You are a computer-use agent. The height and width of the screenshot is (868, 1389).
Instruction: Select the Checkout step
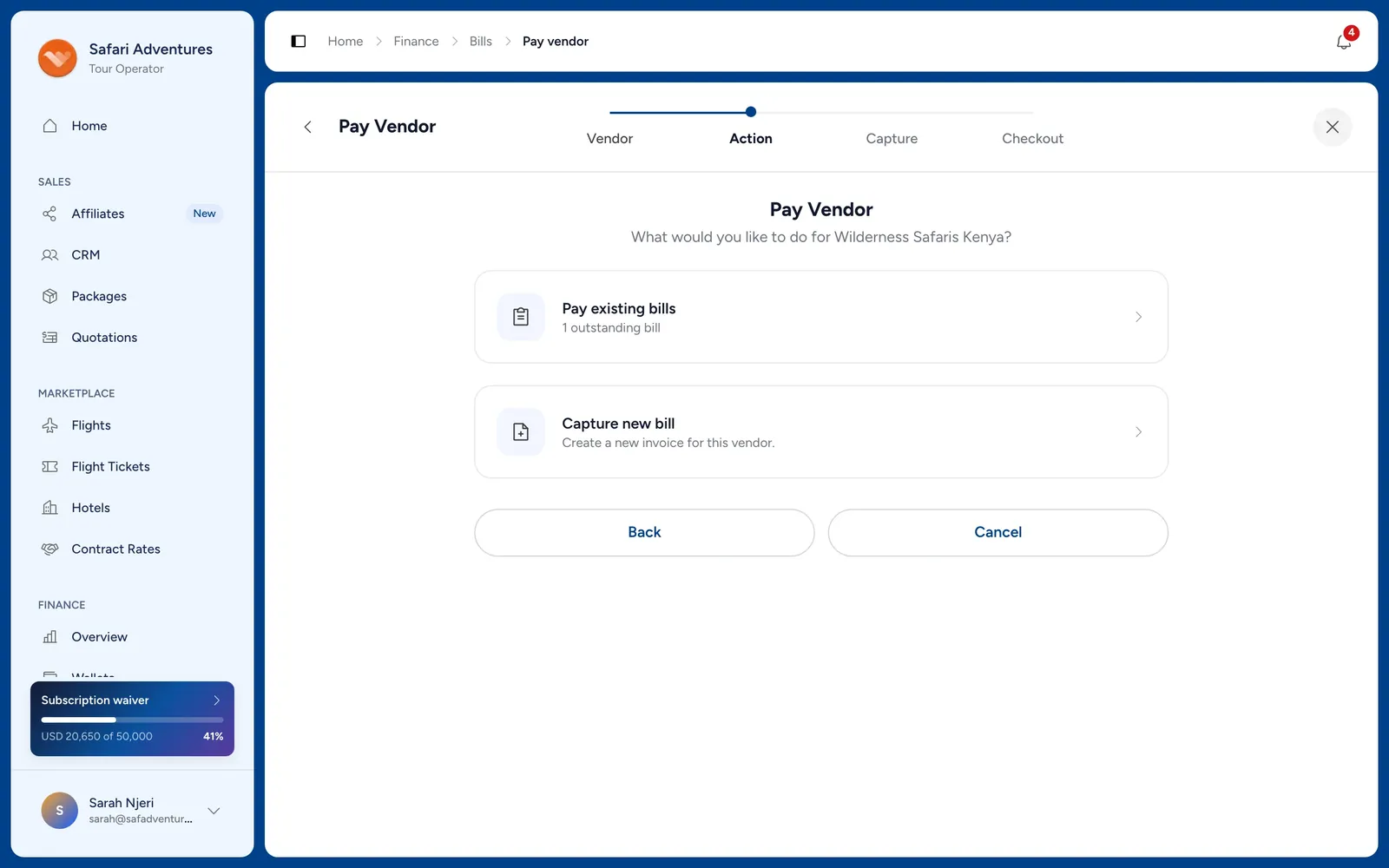pos(1032,139)
